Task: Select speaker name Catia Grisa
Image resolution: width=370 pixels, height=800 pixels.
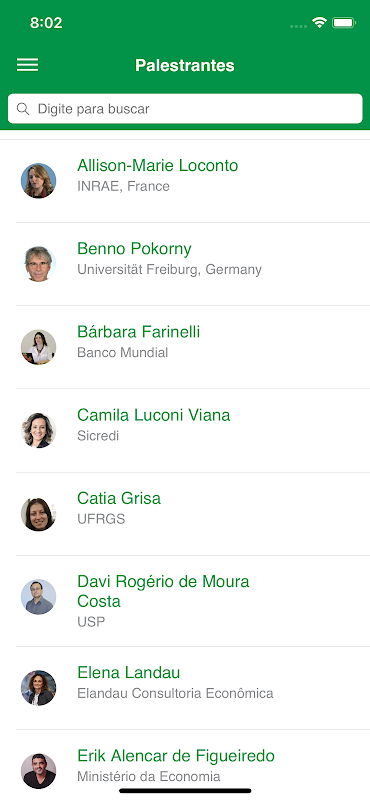Action: tap(119, 498)
